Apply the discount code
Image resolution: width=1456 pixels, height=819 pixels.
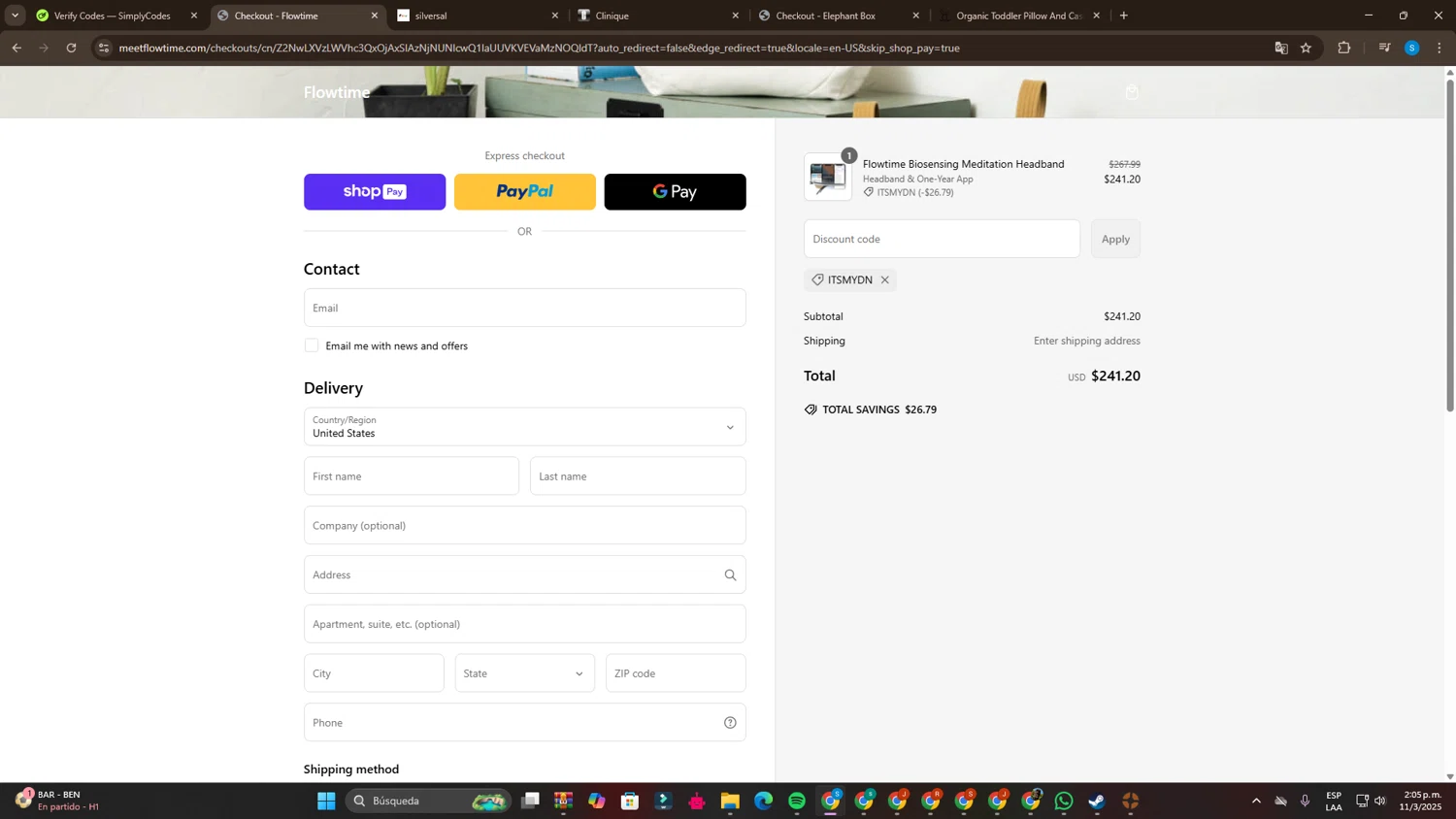pos(1115,239)
